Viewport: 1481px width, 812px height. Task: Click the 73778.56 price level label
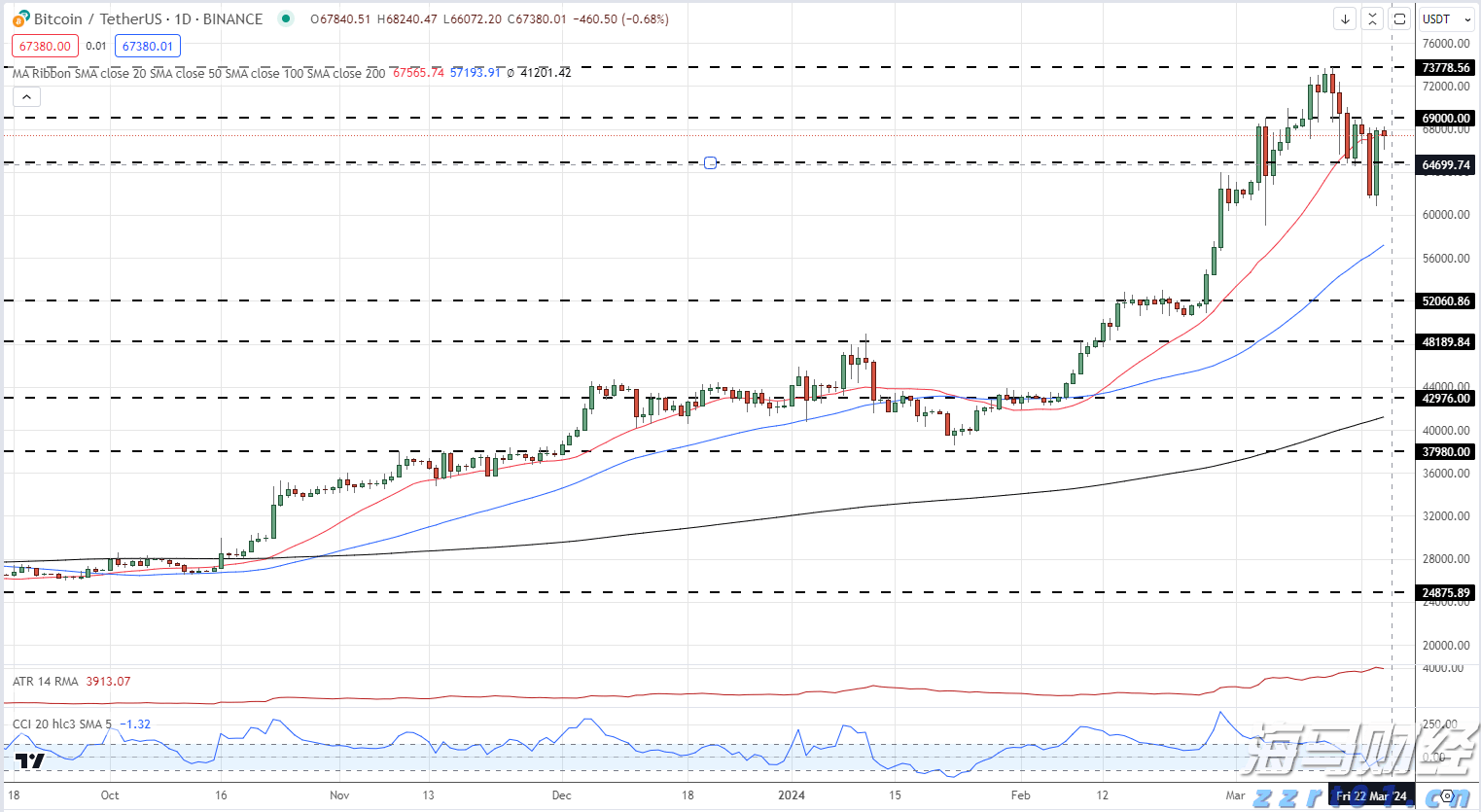coord(1446,68)
